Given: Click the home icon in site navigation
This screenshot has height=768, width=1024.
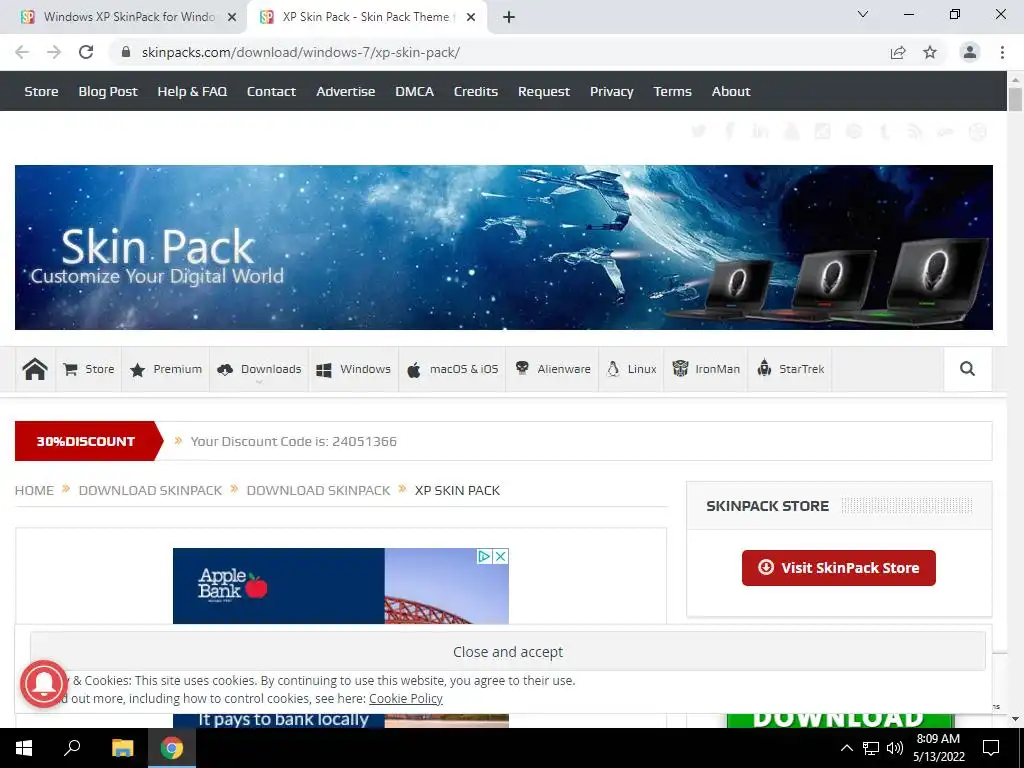Looking at the screenshot, I should click(35, 369).
